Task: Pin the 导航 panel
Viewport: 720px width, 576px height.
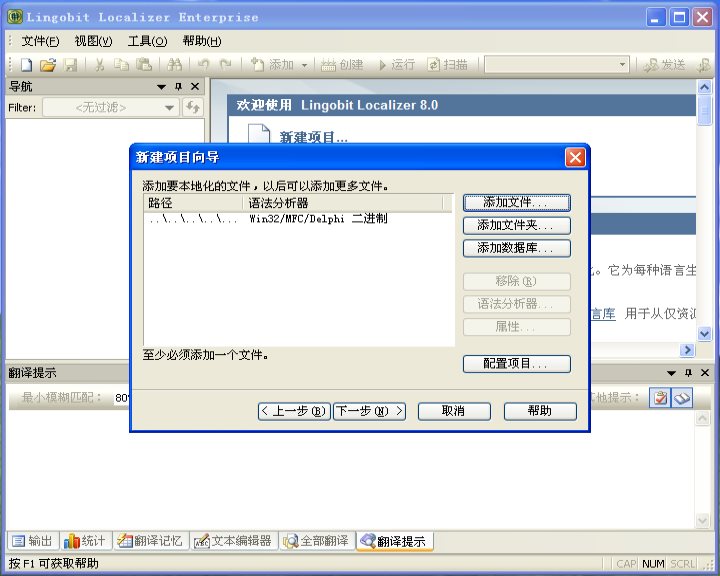Action: pyautogui.click(x=178, y=86)
